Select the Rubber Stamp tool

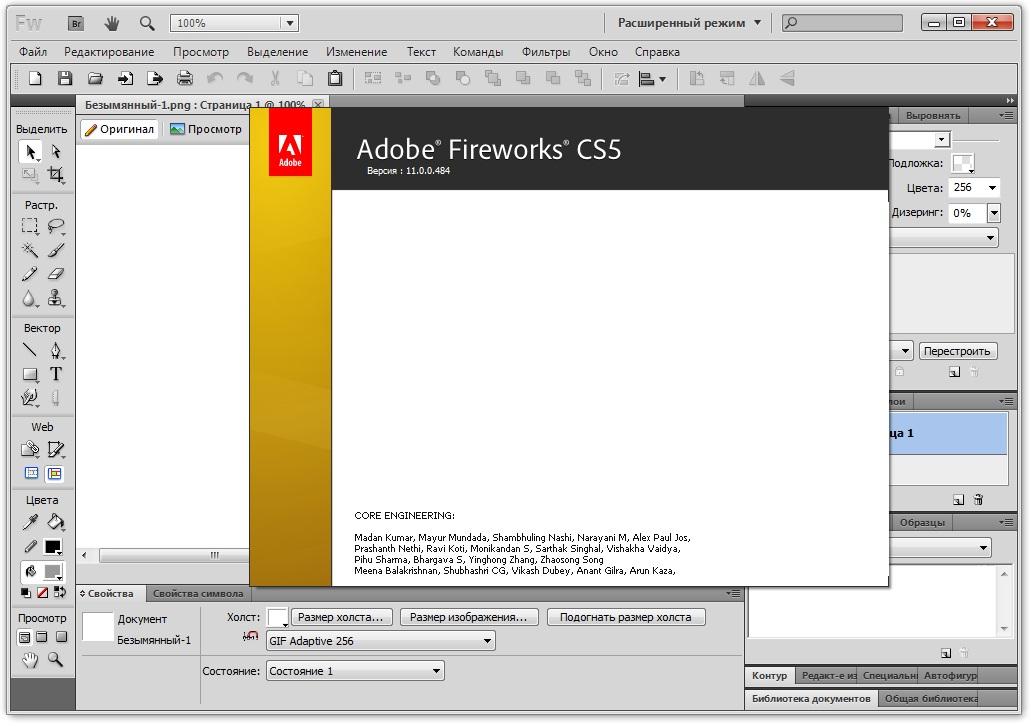click(56, 298)
